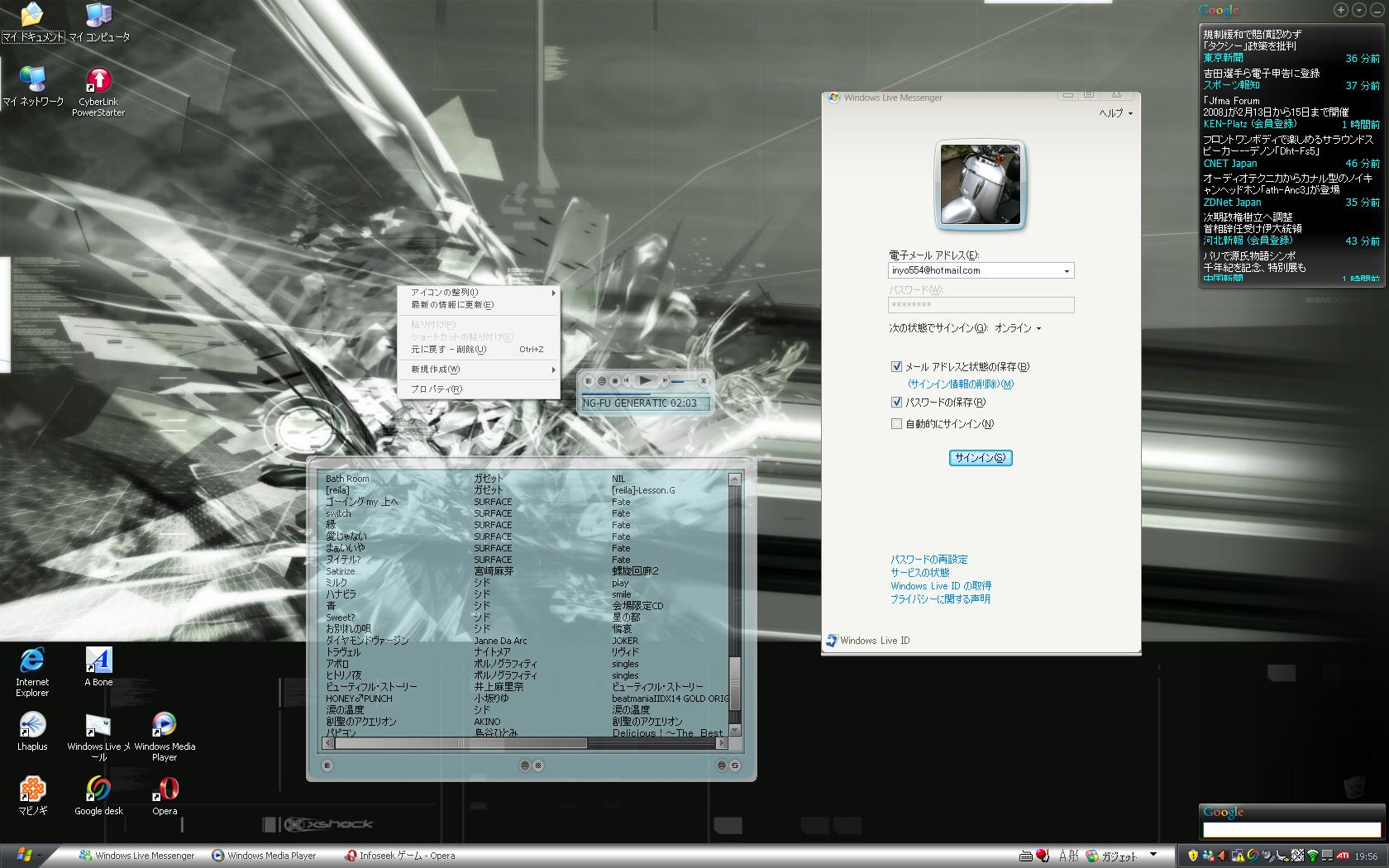This screenshot has height=868, width=1389.
Task: Select the ダイヤモンドヴァージン track in the playlist
Action: 367,640
